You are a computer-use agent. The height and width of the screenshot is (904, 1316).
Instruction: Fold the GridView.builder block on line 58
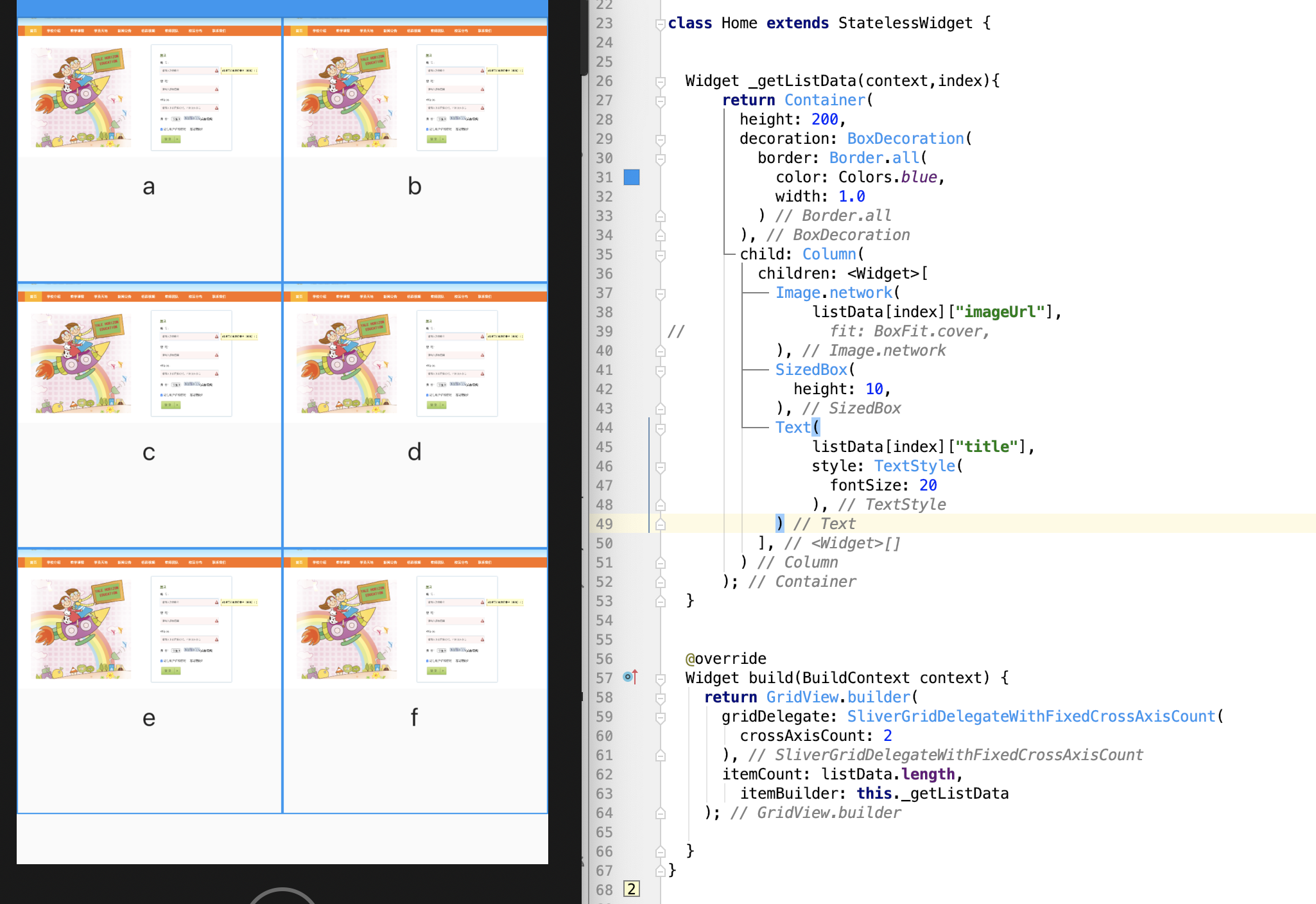click(660, 698)
